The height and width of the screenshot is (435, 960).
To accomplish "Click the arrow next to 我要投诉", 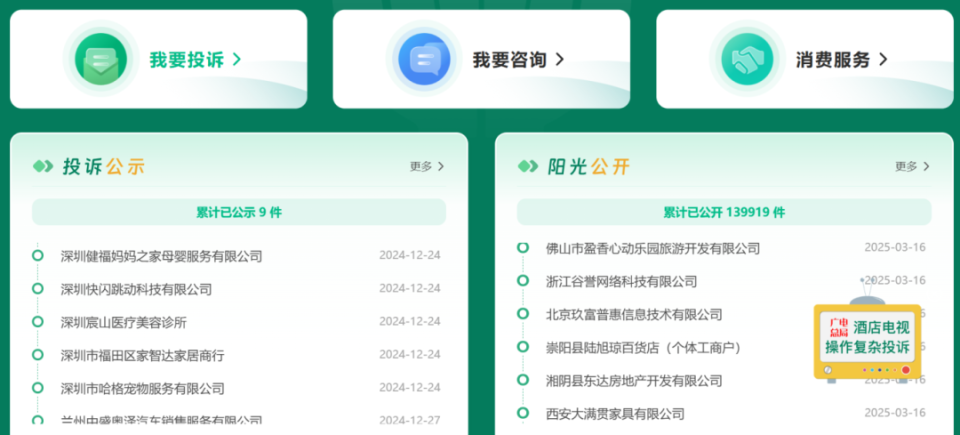I will click(236, 59).
